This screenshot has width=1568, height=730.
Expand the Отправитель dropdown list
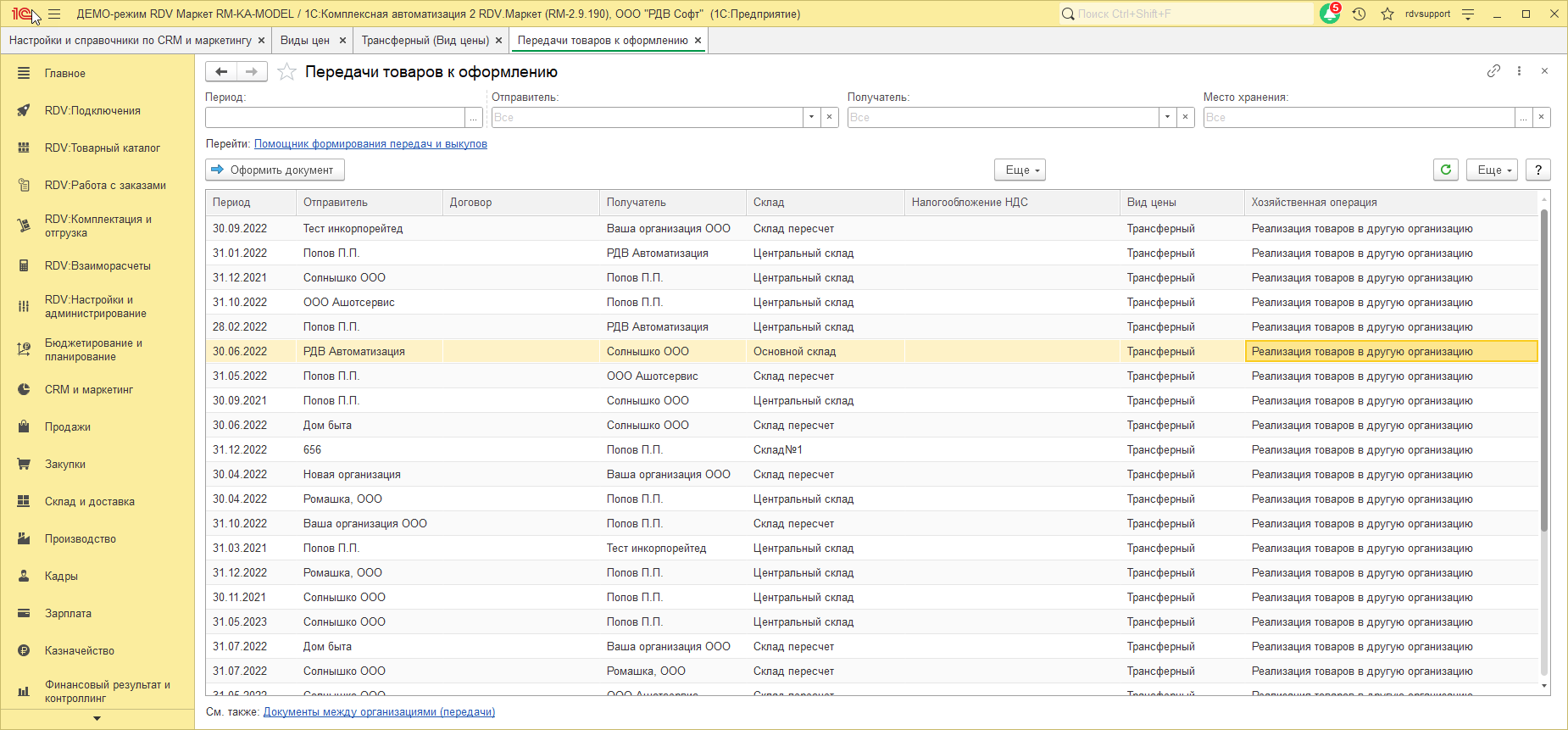[812, 117]
